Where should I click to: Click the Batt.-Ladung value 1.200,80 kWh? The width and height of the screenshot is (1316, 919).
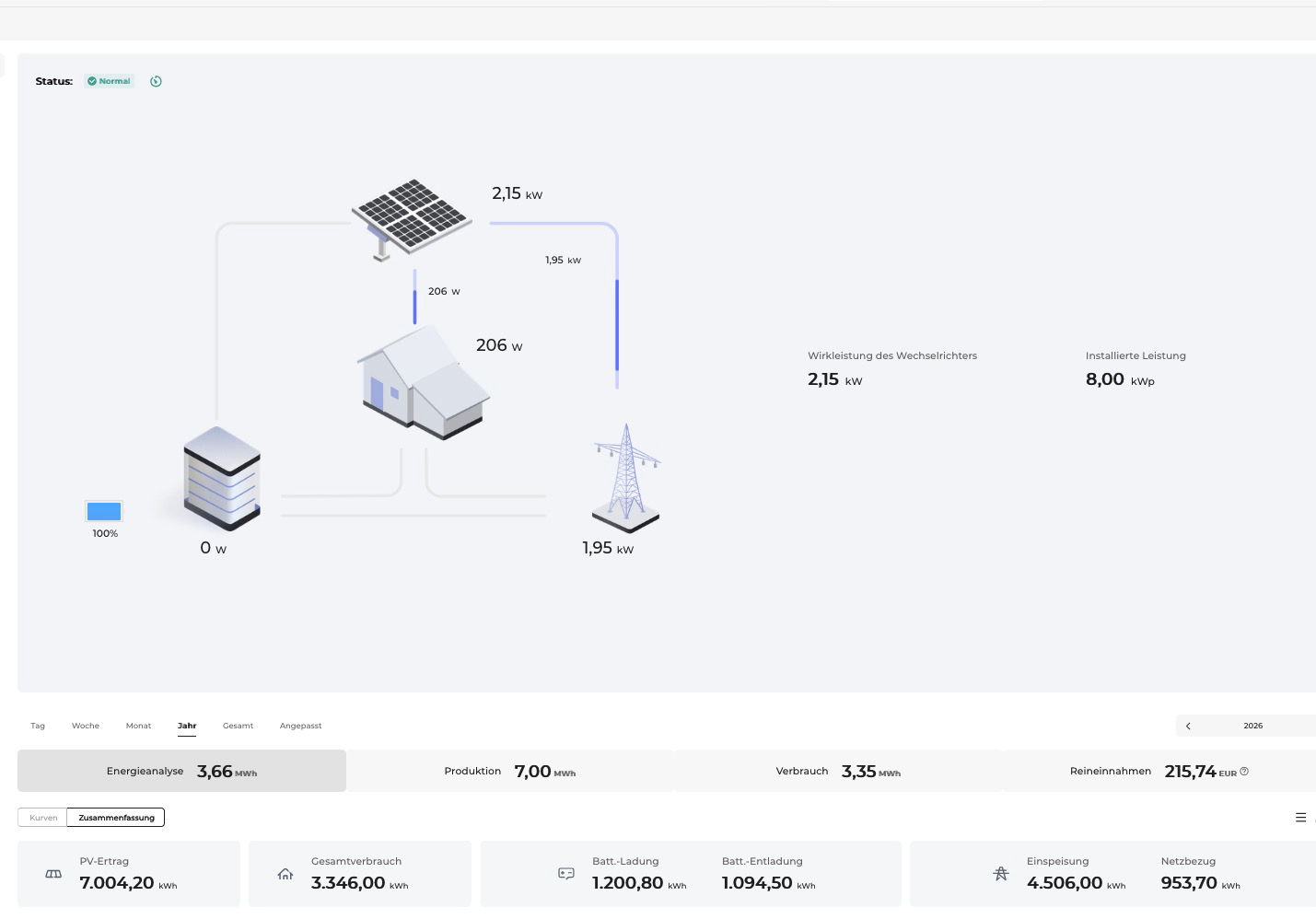tap(639, 883)
